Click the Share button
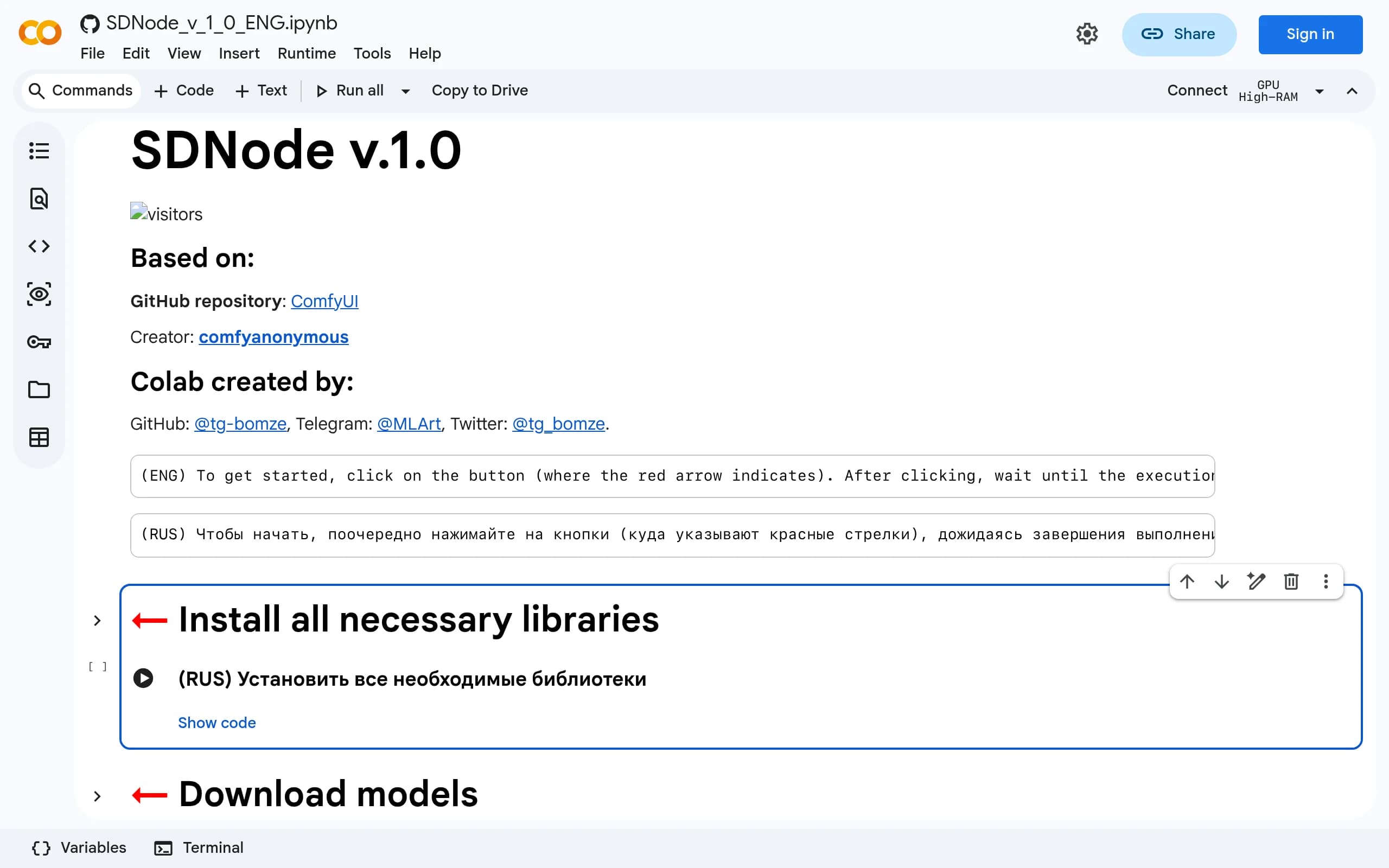 pyautogui.click(x=1179, y=34)
